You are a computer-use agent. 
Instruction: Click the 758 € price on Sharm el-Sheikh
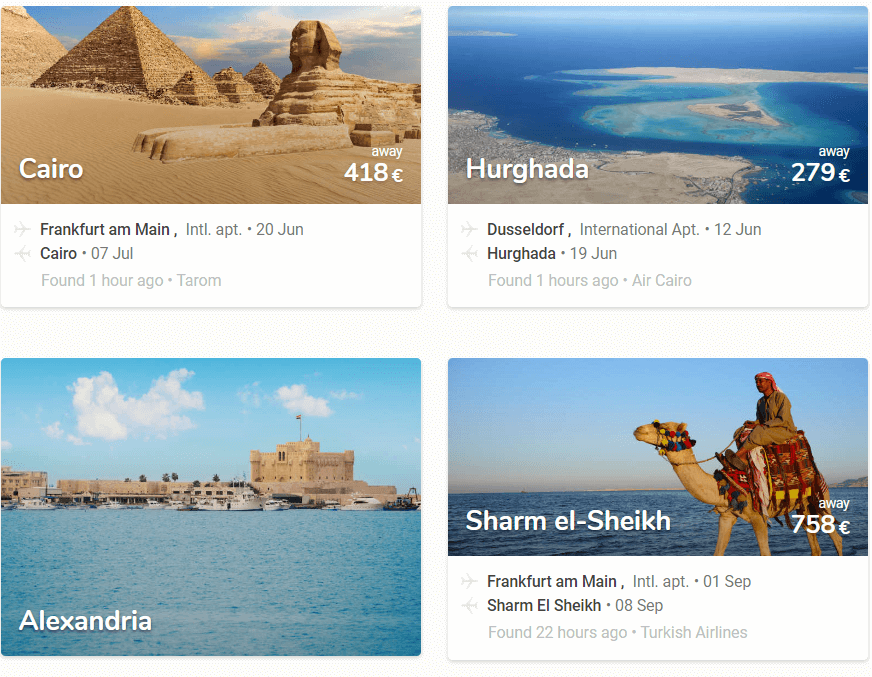click(x=820, y=524)
